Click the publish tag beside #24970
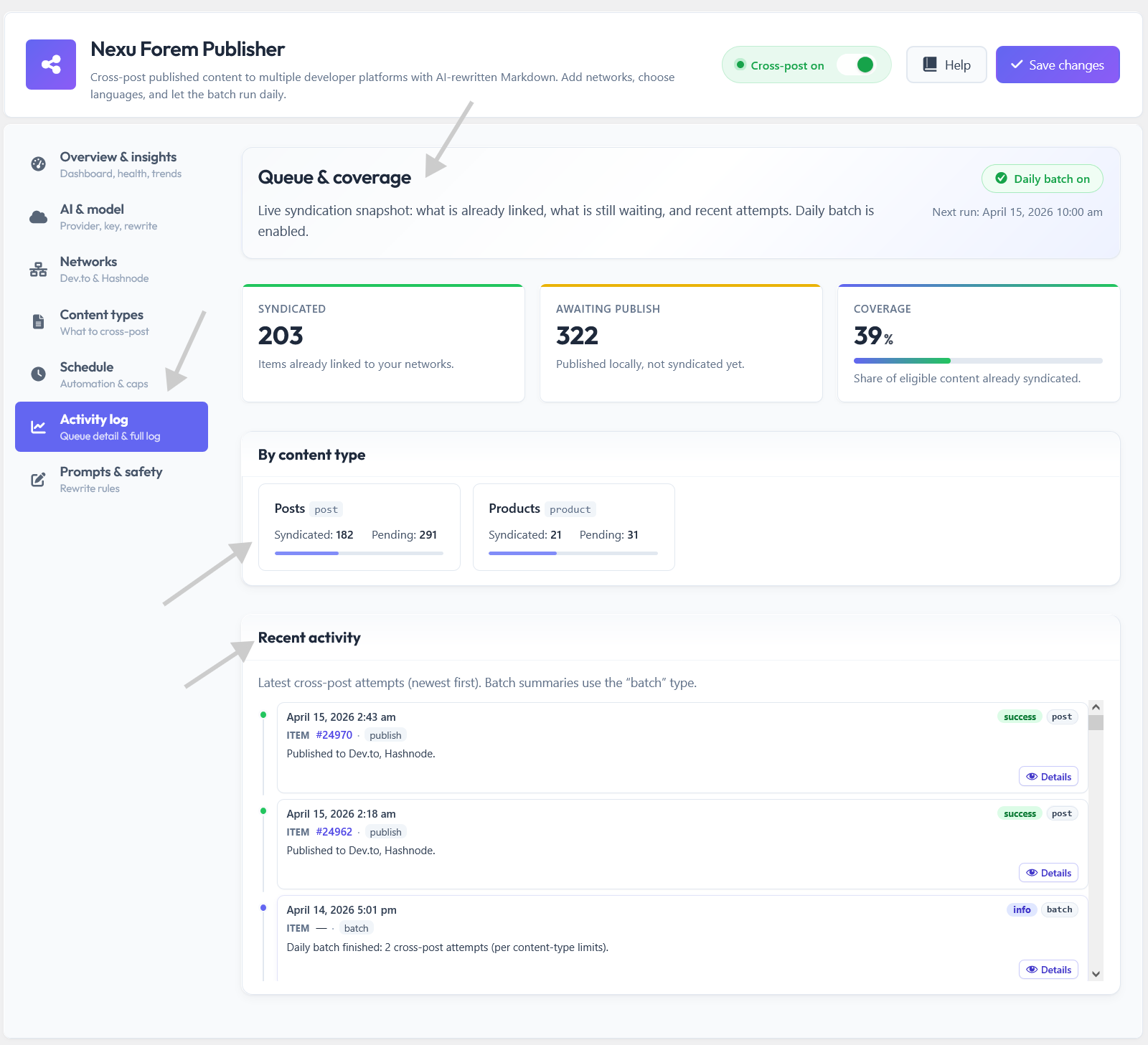This screenshot has width=1148, height=1045. click(x=385, y=735)
